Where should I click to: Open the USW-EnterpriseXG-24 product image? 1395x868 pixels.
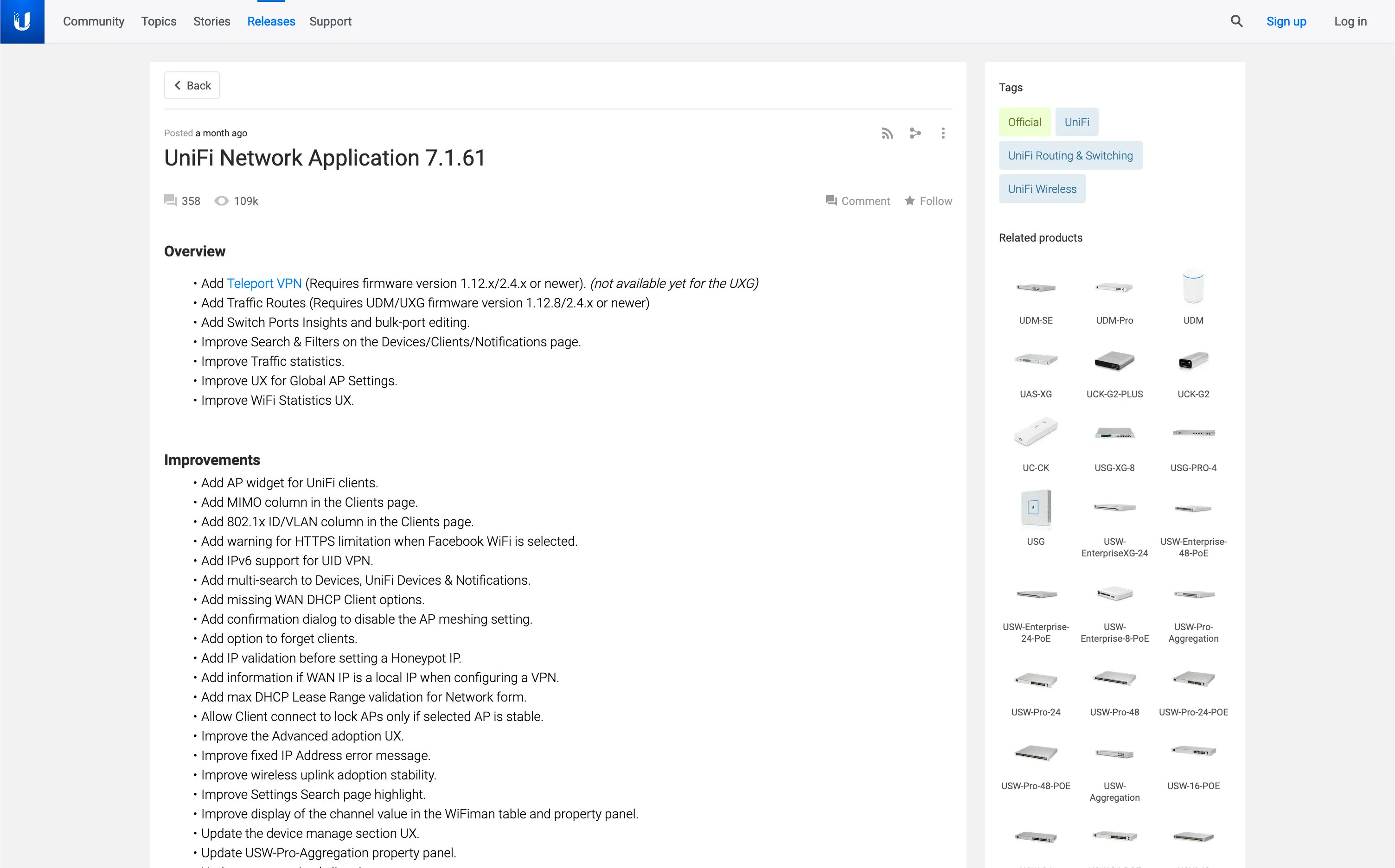(x=1114, y=507)
